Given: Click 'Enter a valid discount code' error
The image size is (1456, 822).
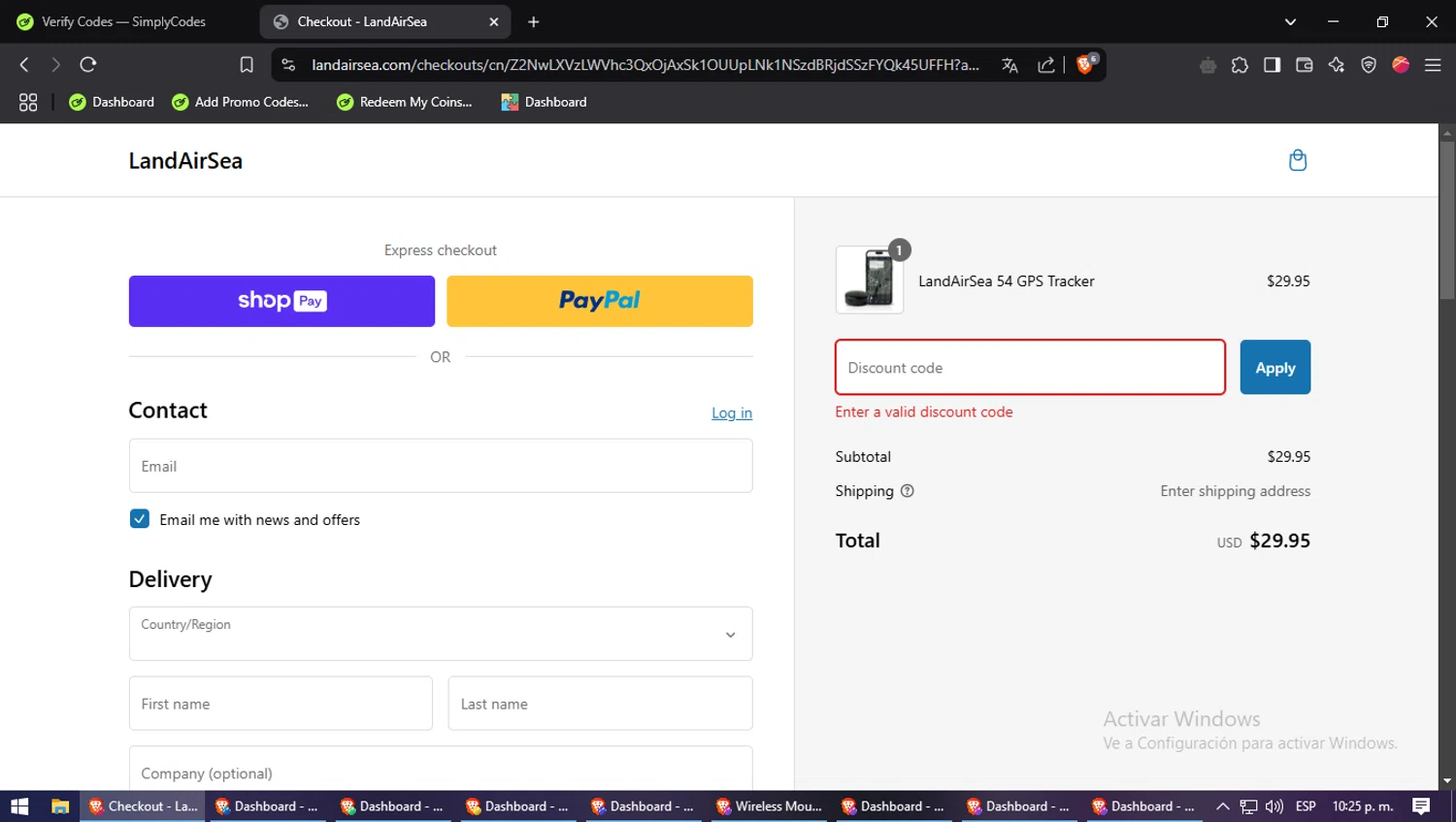Looking at the screenshot, I should pos(923,411).
